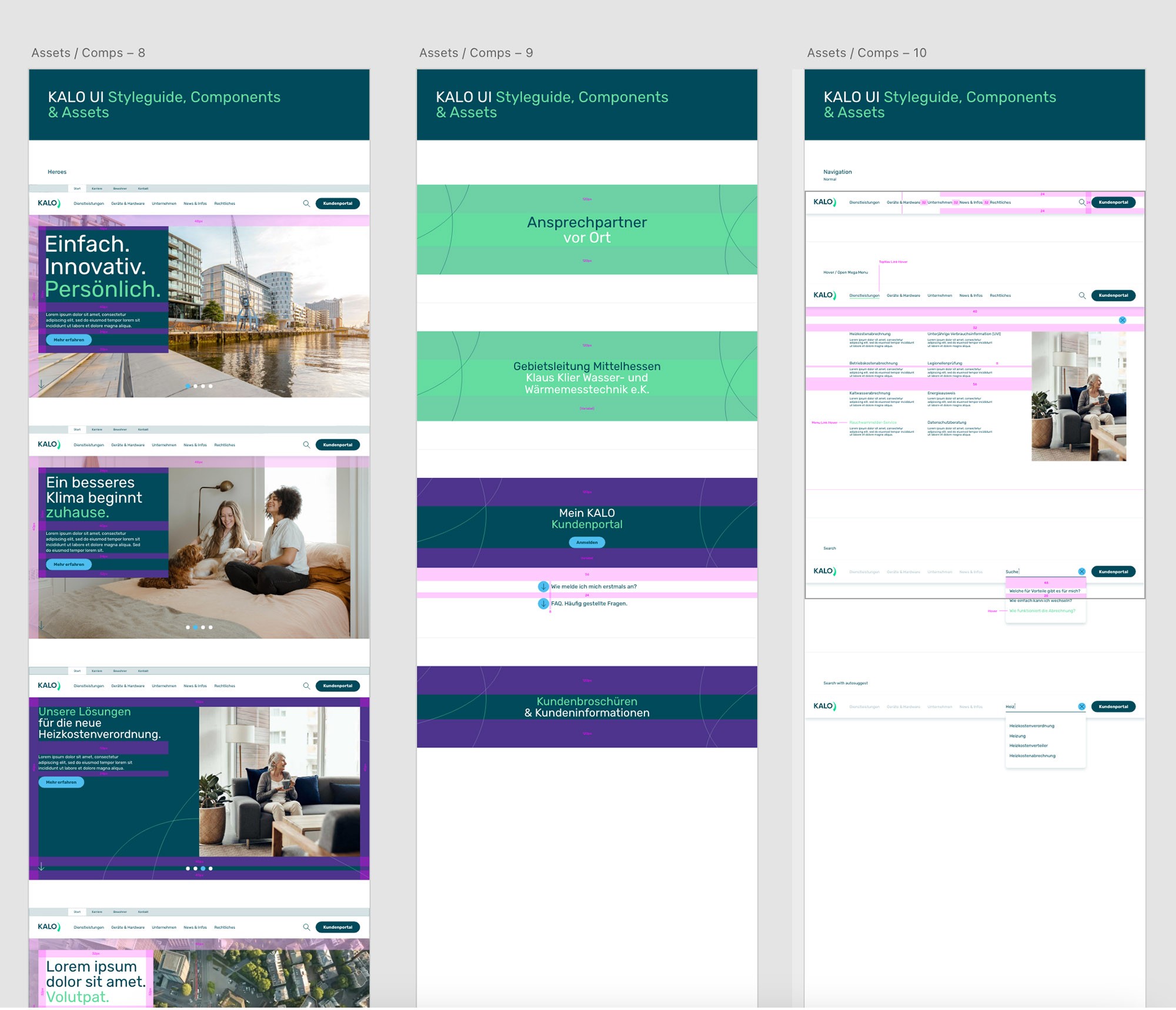Select artboard label Assets / Comps – 9
The width and height of the screenshot is (1176, 1010).
tap(476, 53)
